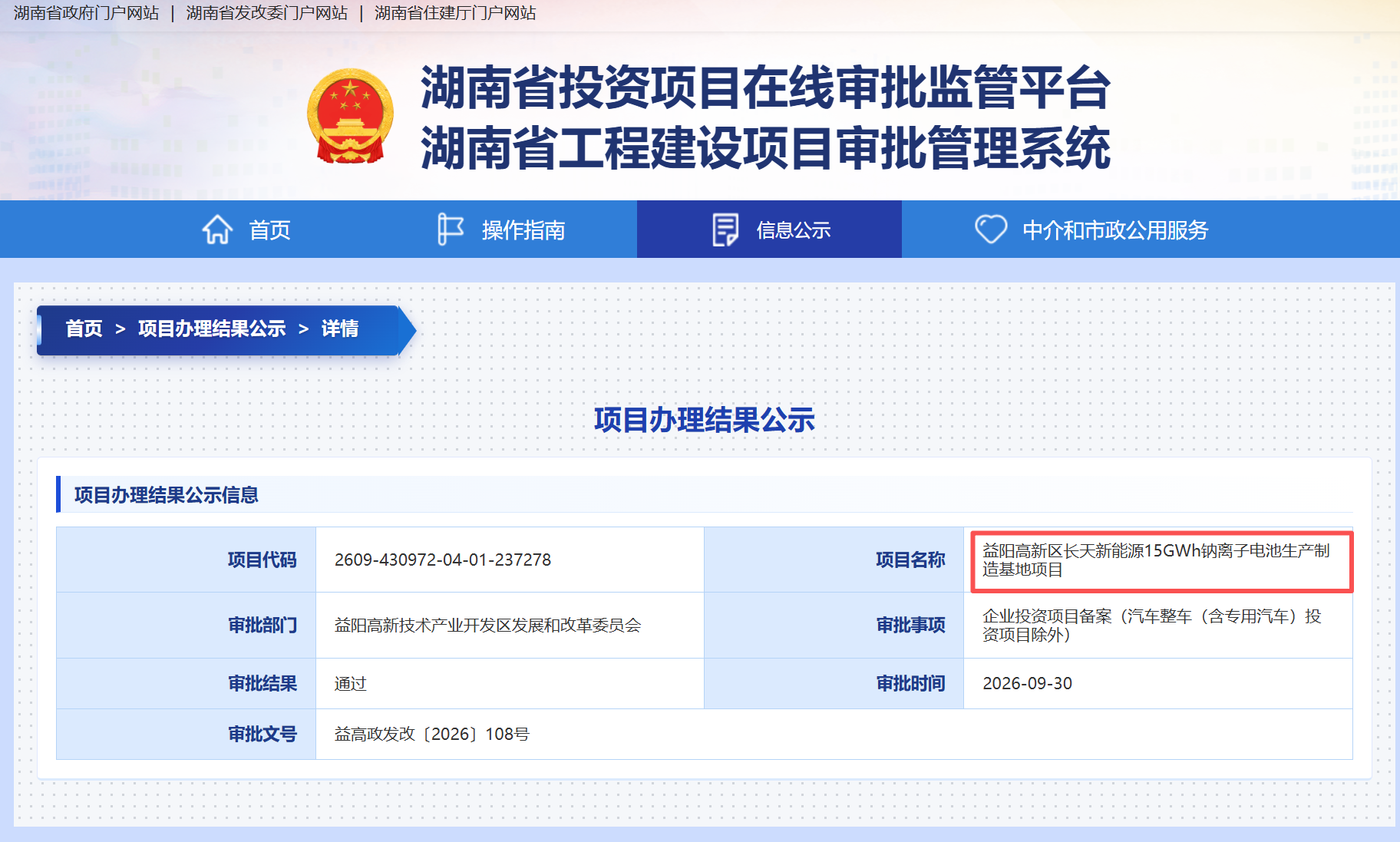Click the heart icon for 中介和市政公用服务
This screenshot has width=1400, height=842.
[991, 229]
